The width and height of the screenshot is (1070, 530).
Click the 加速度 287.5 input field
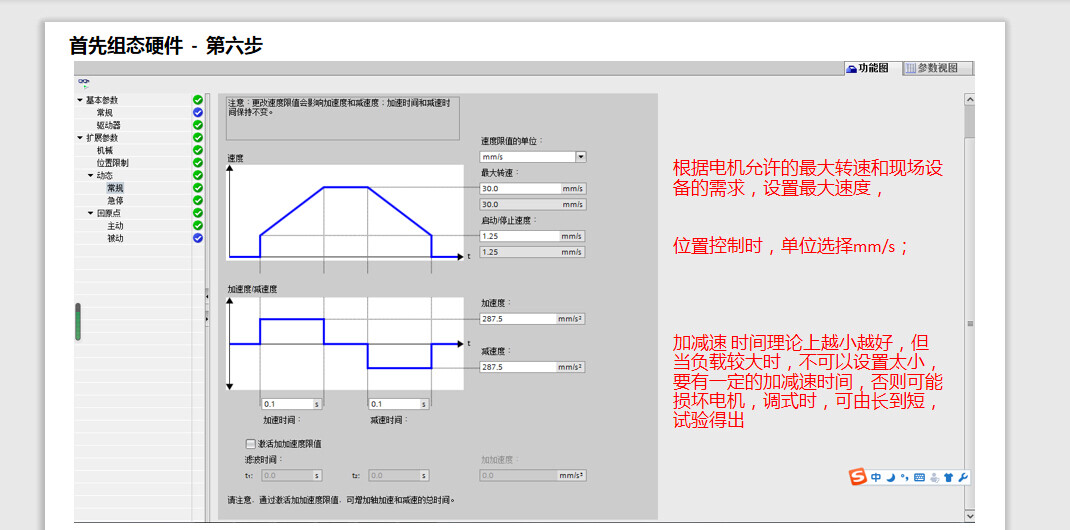pos(532,319)
